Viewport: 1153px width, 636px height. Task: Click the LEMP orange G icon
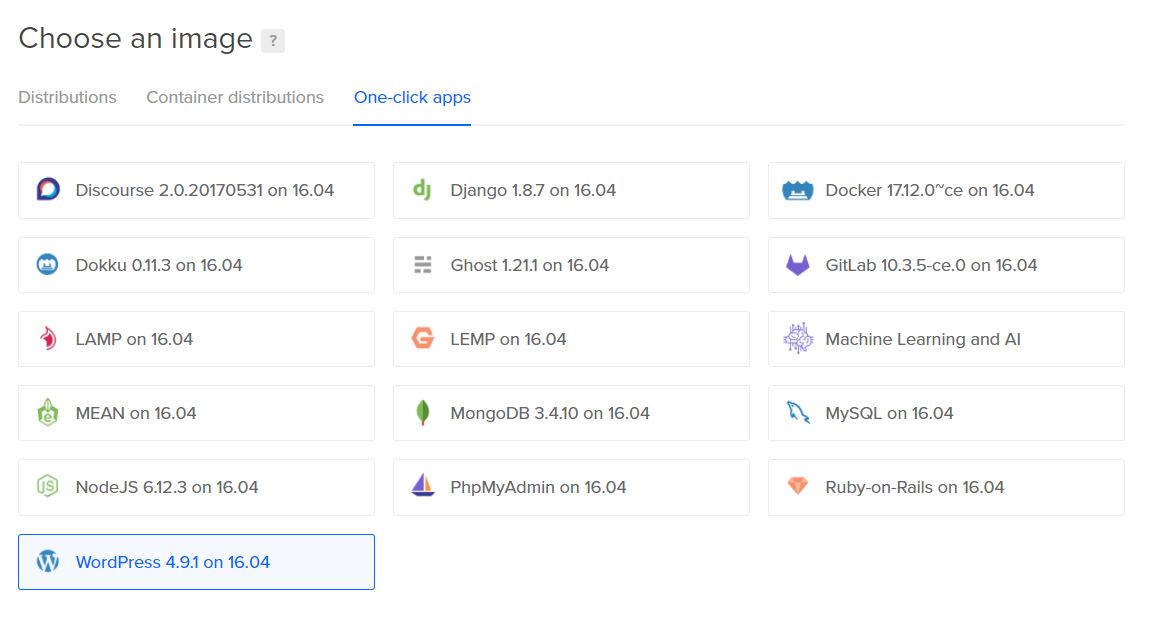pyautogui.click(x=423, y=338)
